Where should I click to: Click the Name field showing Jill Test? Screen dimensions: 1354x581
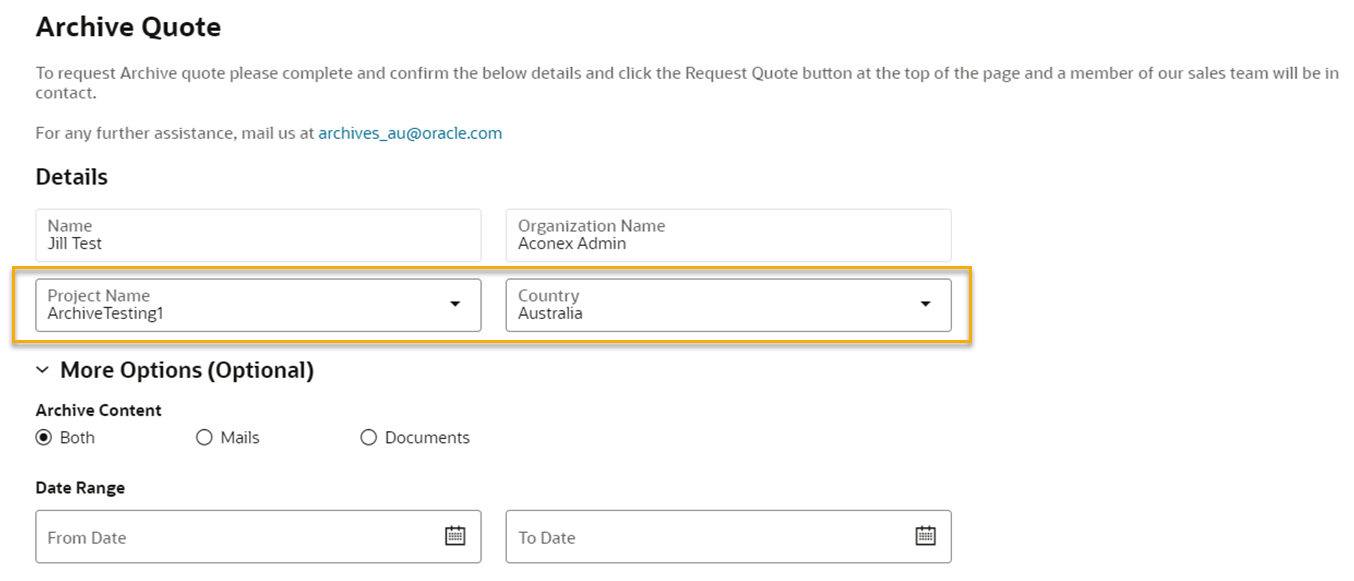(258, 235)
